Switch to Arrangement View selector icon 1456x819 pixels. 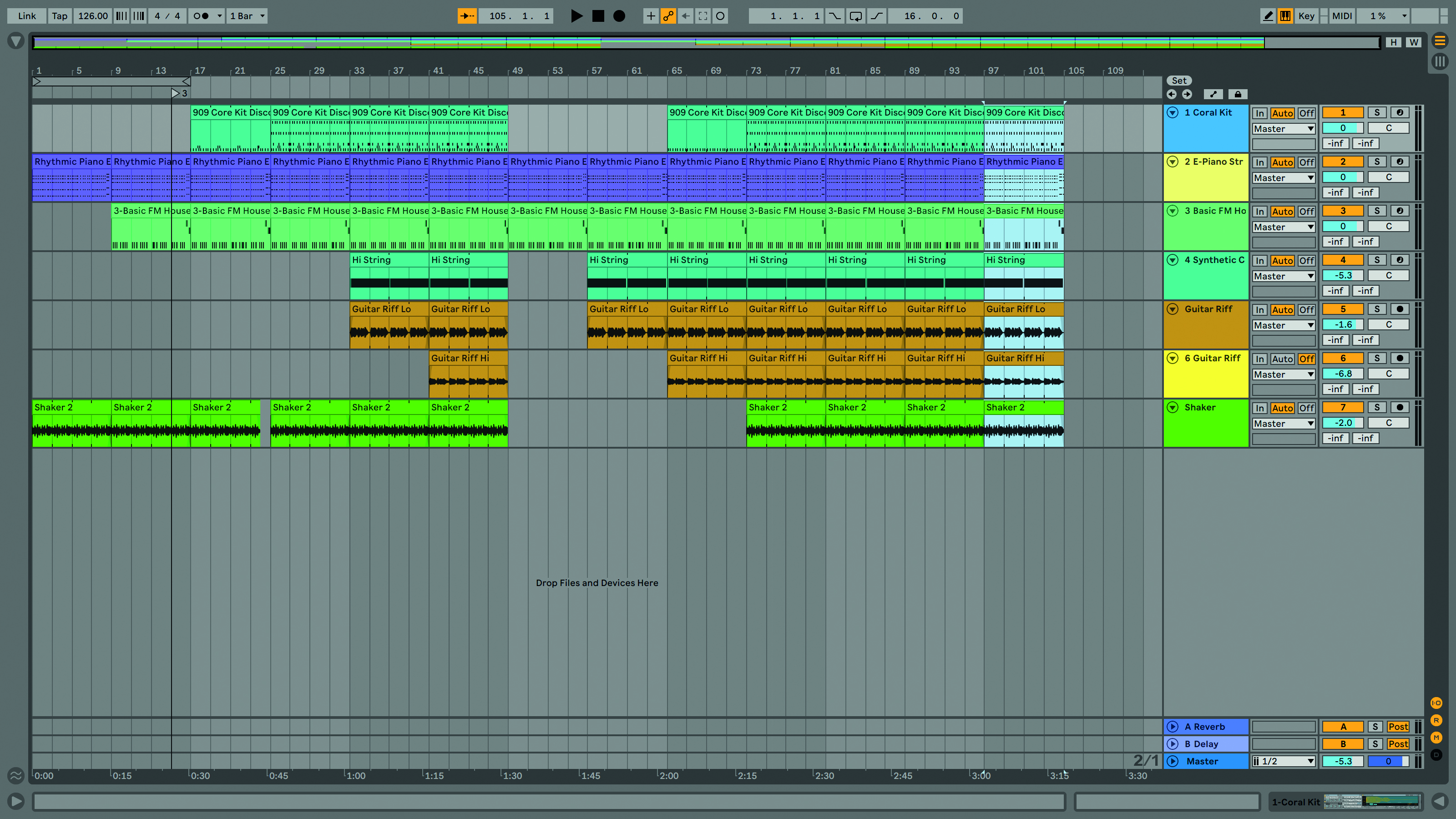tap(1440, 40)
